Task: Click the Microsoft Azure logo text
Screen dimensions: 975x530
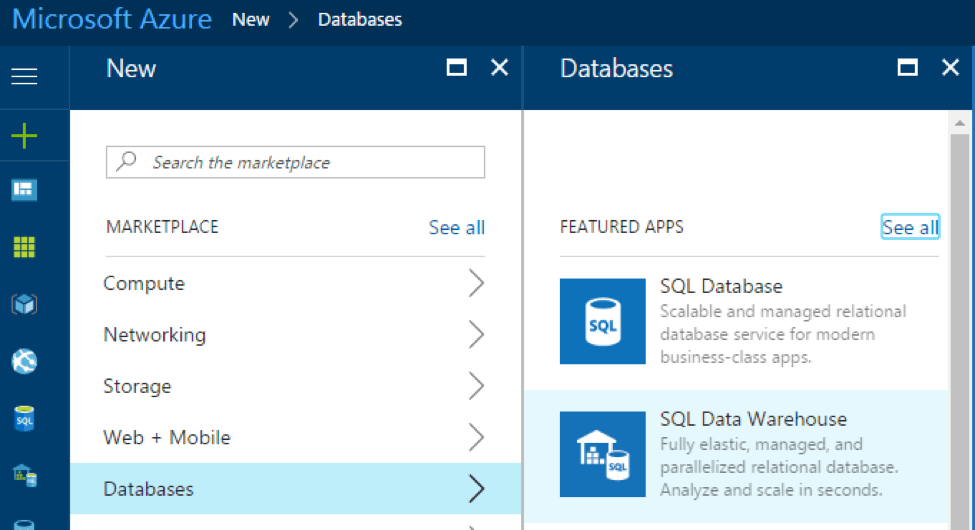Action: click(x=112, y=19)
